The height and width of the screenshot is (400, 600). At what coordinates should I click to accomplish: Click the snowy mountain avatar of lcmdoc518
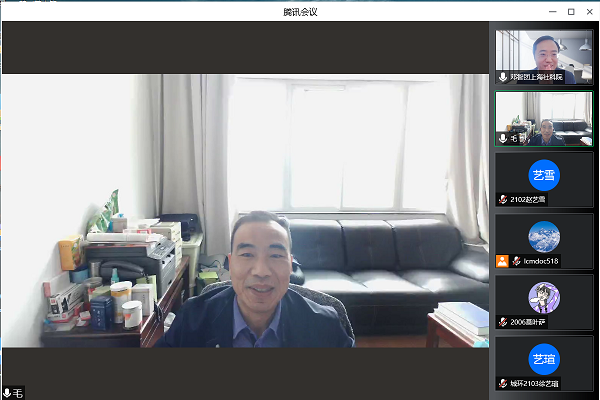[x=544, y=236]
